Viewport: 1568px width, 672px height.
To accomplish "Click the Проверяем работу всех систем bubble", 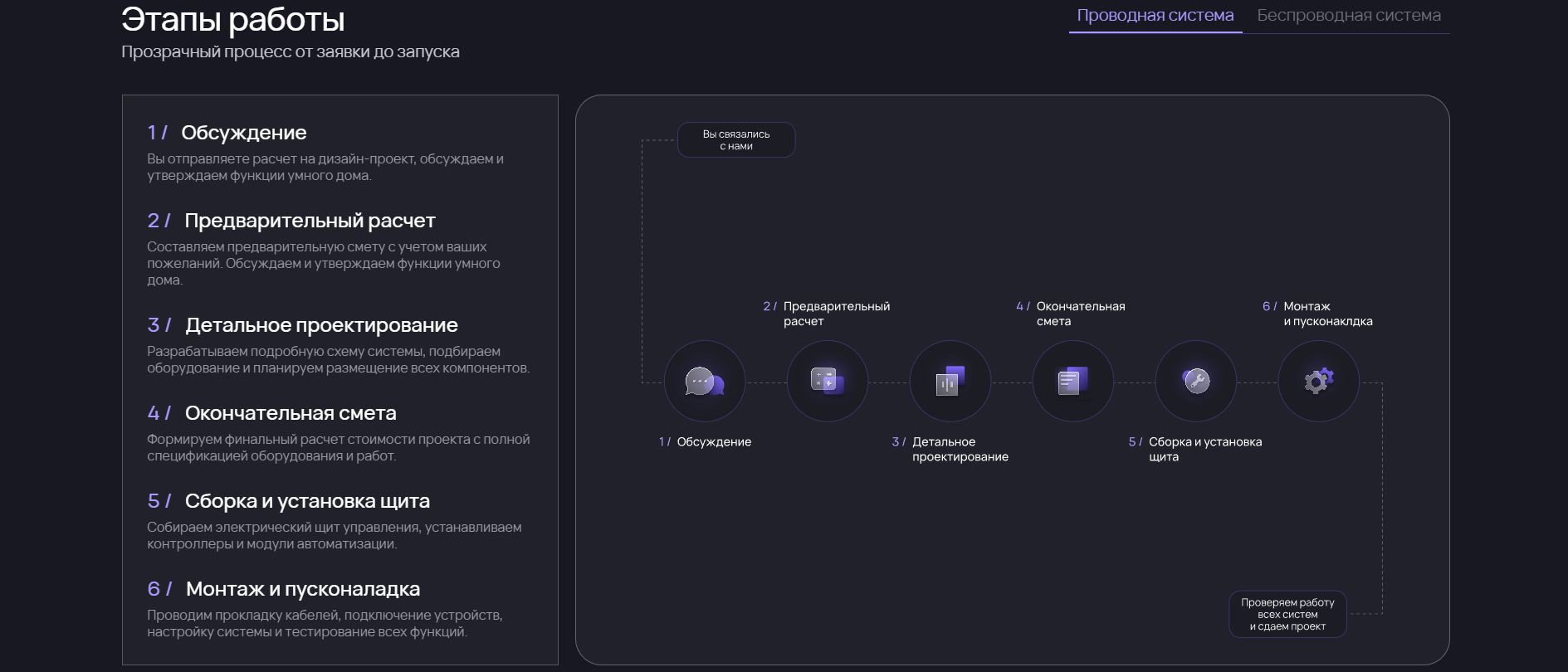I will [x=1287, y=615].
